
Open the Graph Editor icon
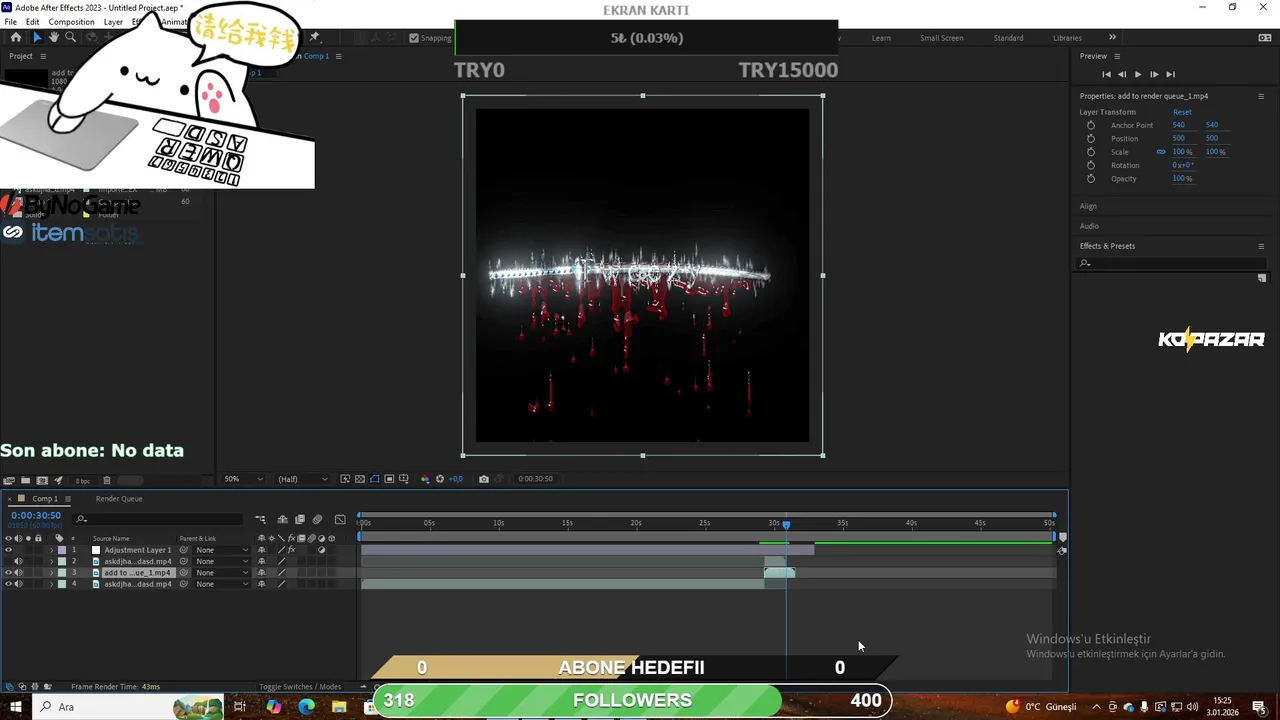point(340,520)
